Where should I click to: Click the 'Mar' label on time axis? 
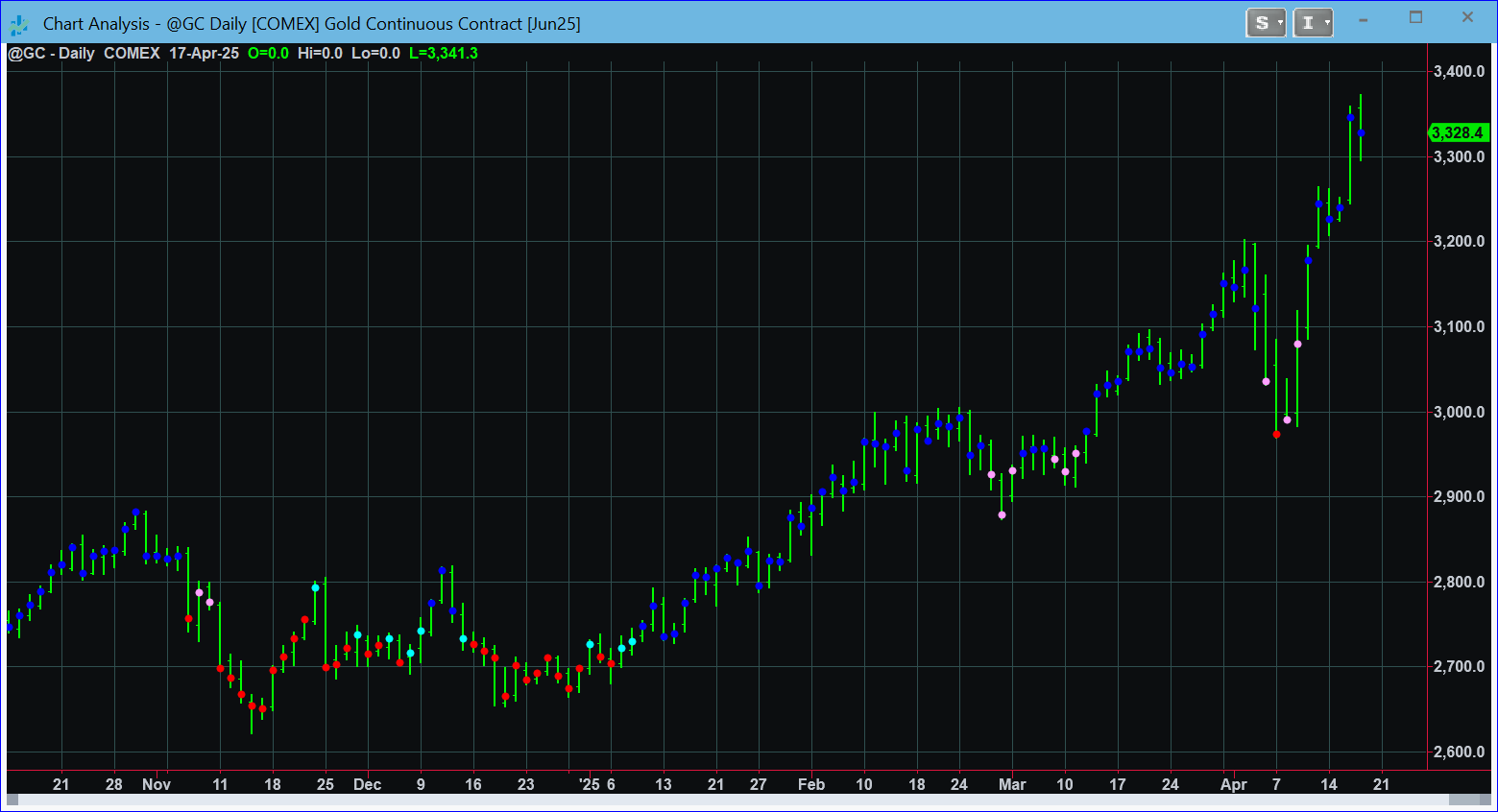pyautogui.click(x=1012, y=784)
